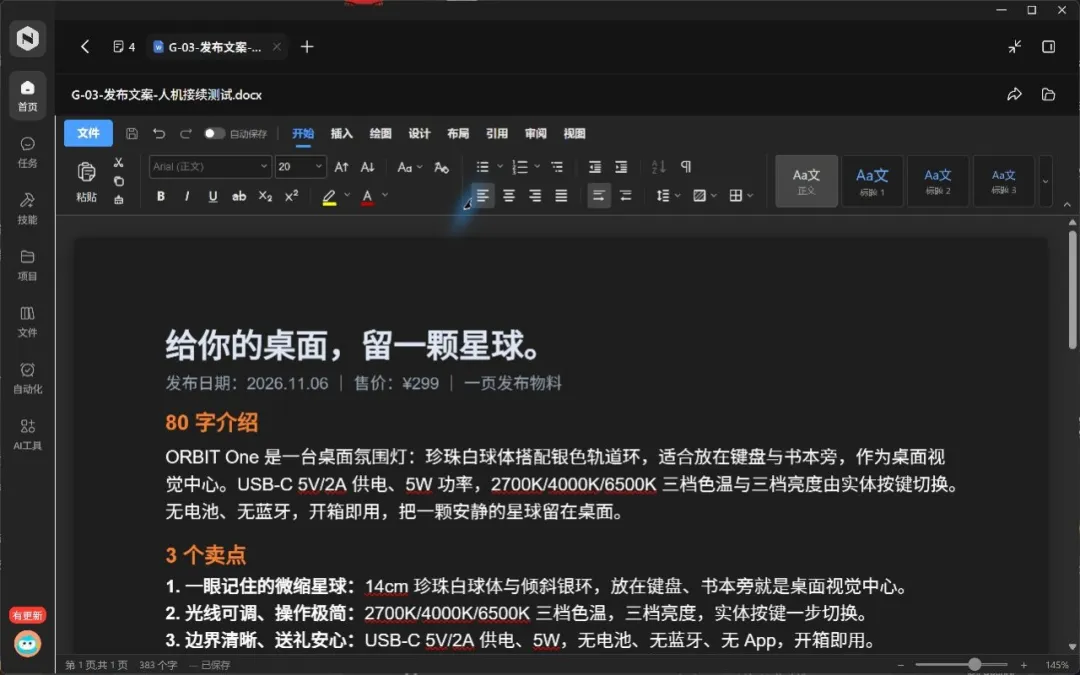This screenshot has width=1080, height=675.
Task: Click the sort A-Z icon
Action: [658, 167]
